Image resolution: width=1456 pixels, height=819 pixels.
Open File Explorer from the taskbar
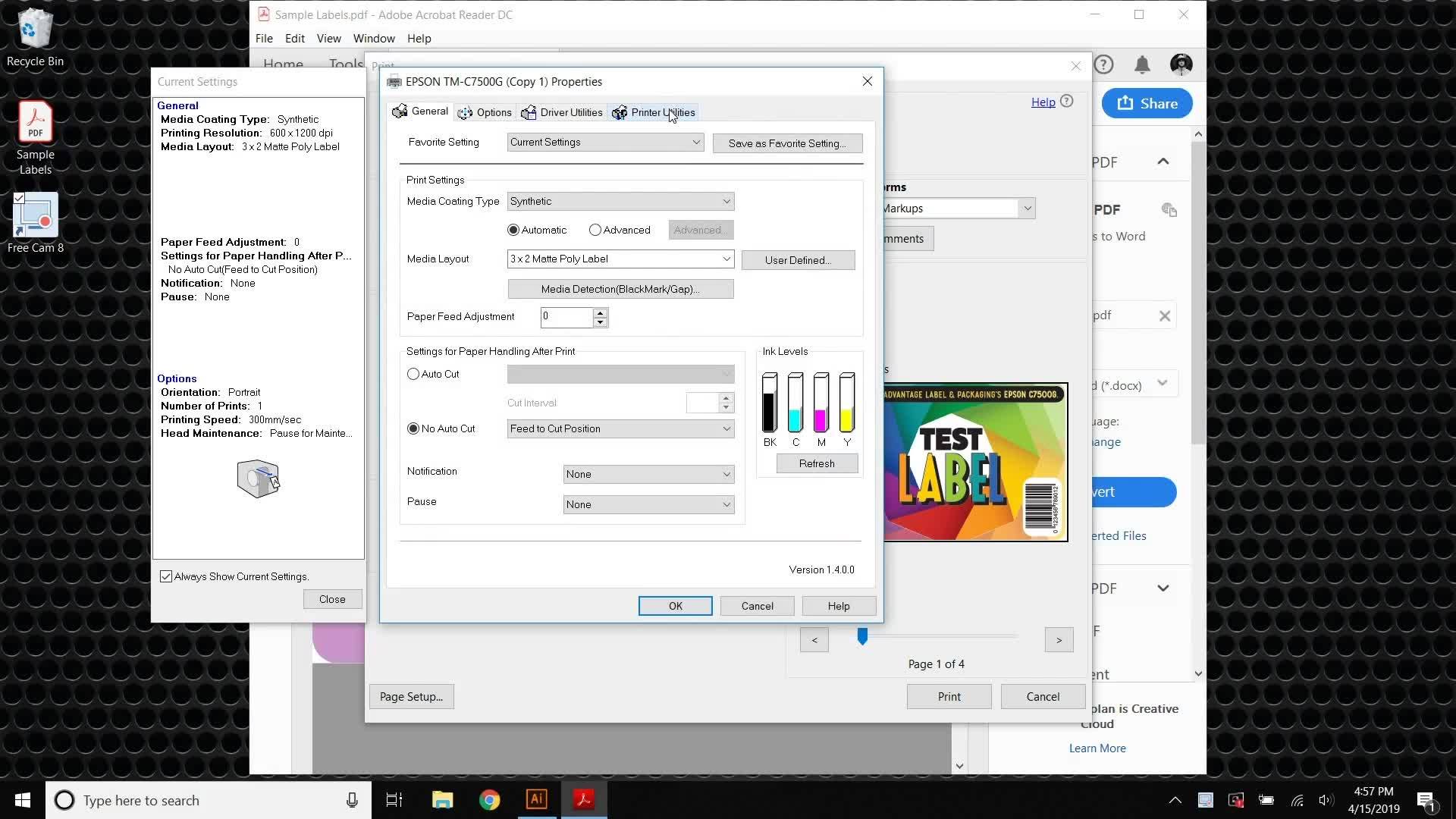click(x=442, y=800)
